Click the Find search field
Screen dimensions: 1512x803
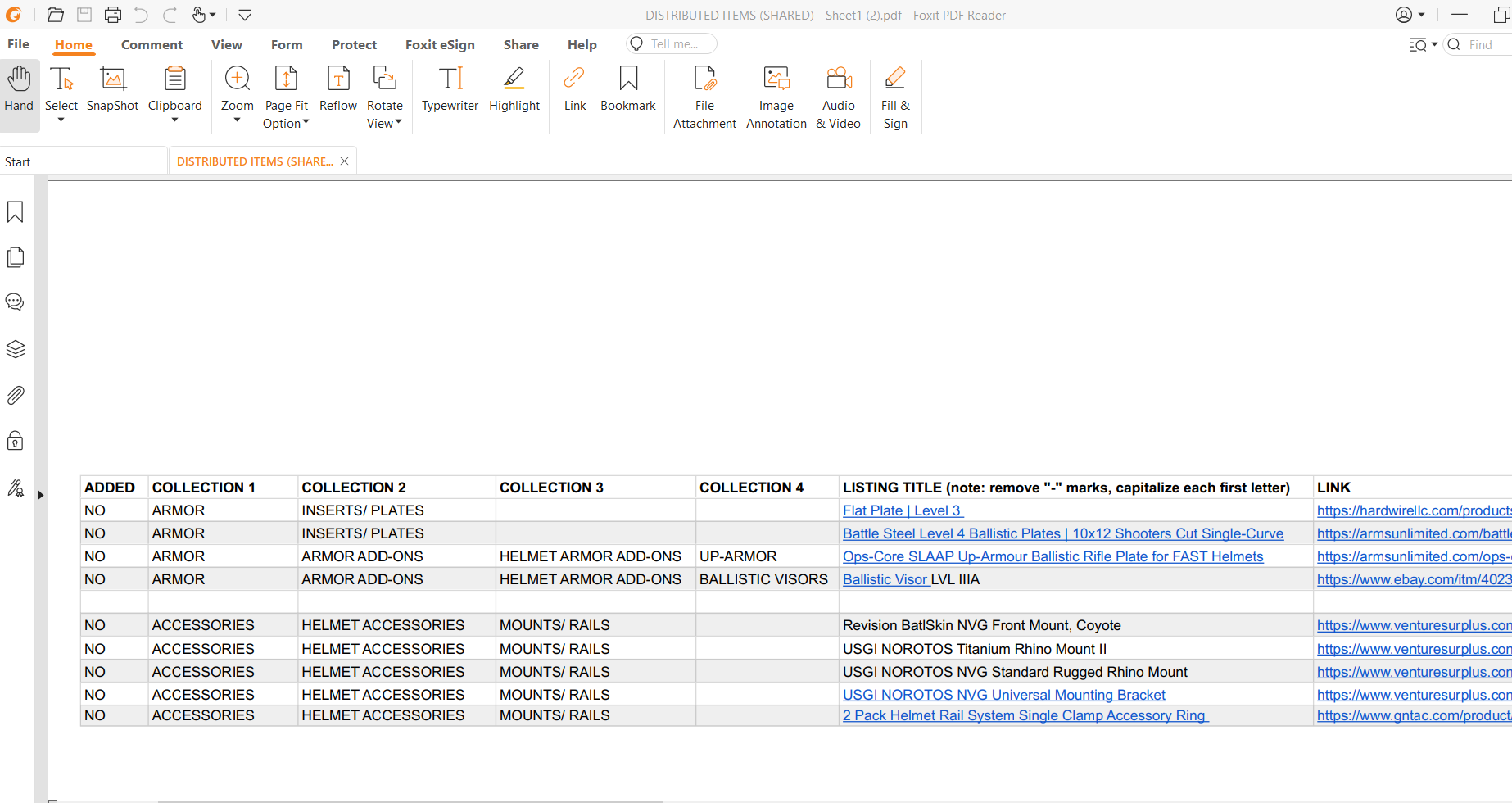pyautogui.click(x=1479, y=45)
